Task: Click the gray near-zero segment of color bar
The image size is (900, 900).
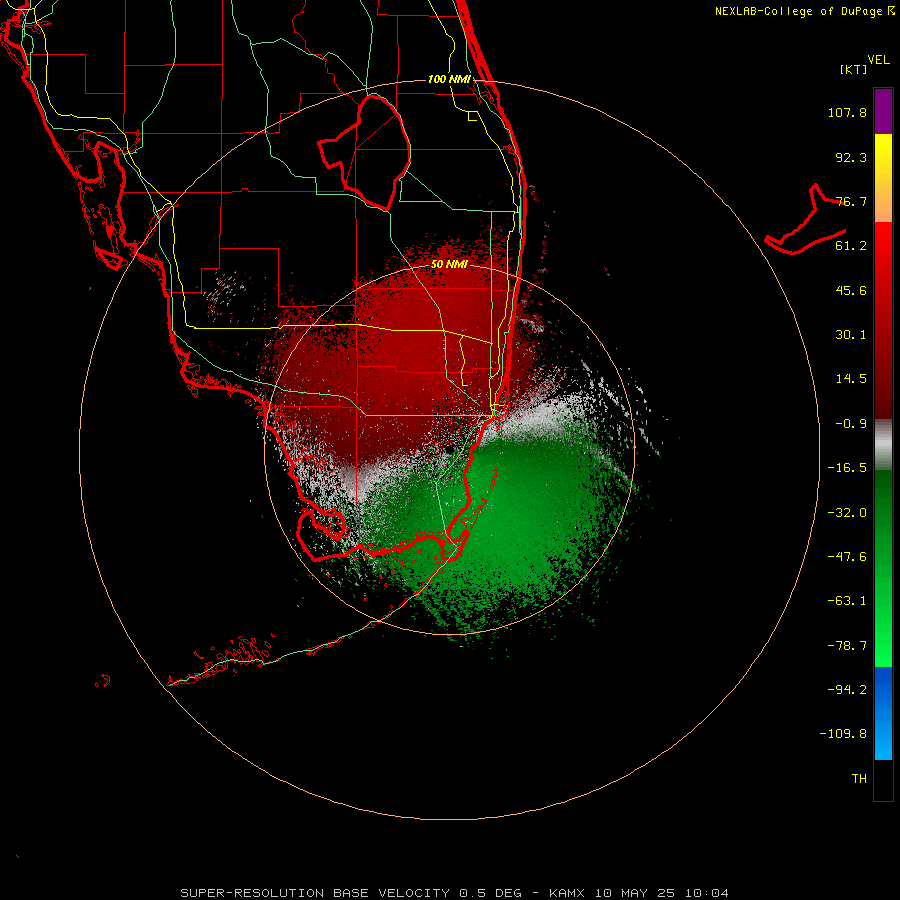Action: pos(883,445)
